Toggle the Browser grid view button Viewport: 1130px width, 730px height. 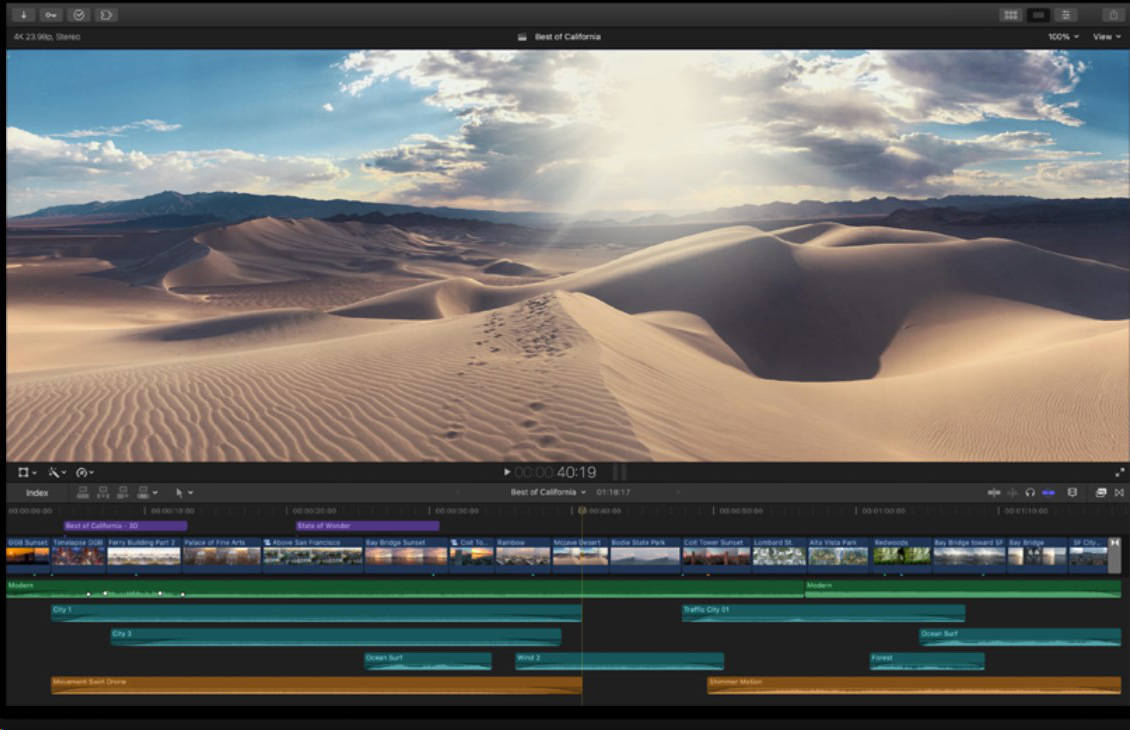click(x=1010, y=14)
